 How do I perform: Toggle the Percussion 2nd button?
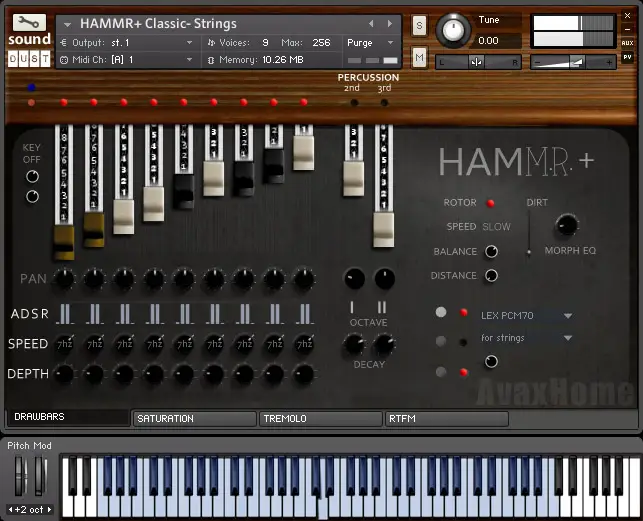[355, 103]
